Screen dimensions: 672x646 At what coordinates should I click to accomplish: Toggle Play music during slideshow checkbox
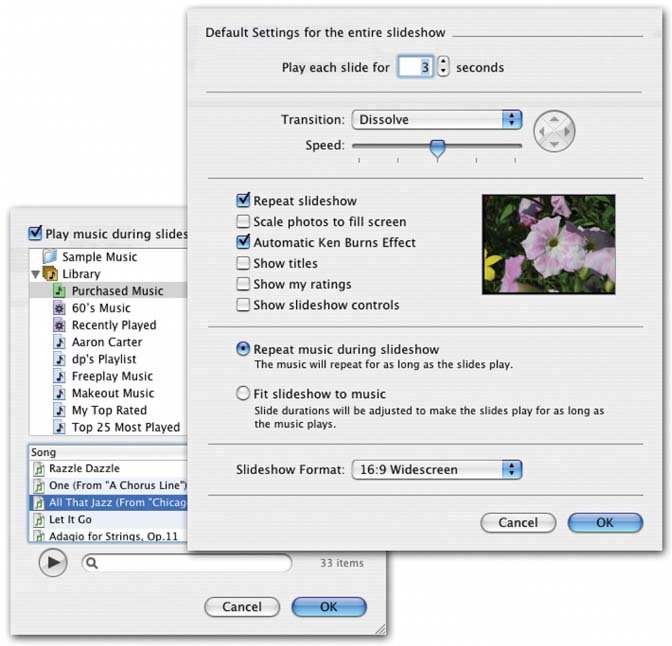[35, 233]
